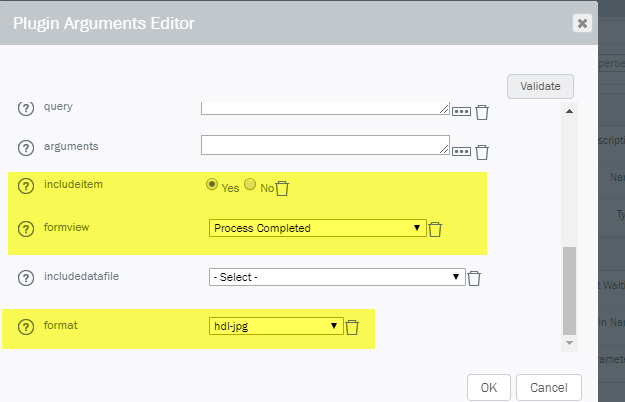625x402 pixels.
Task: Select Yes for includeitem
Action: pos(212,186)
